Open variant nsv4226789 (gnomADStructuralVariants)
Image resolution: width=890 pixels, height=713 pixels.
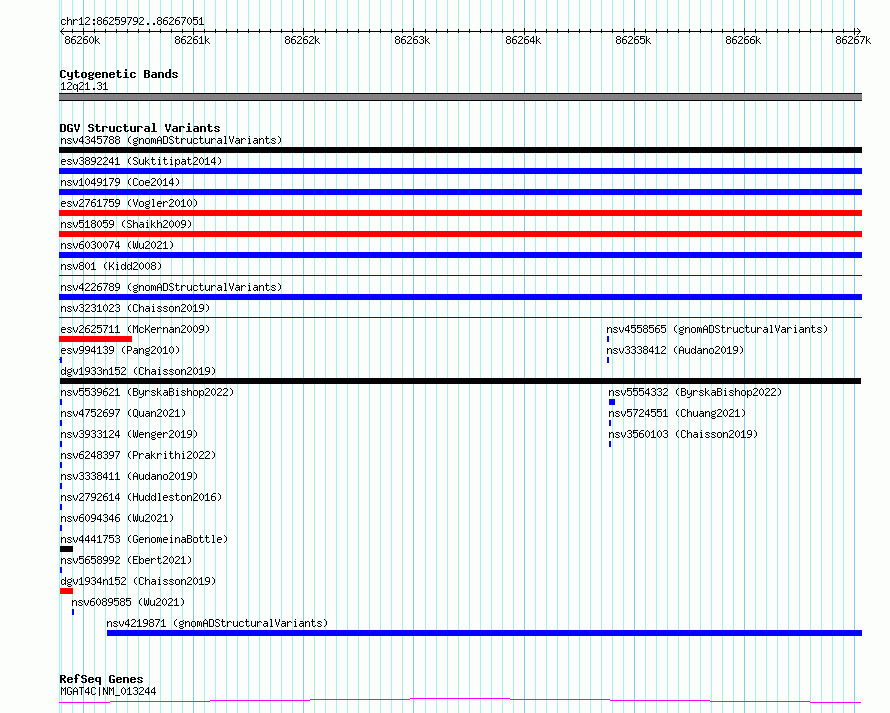[x=171, y=287]
